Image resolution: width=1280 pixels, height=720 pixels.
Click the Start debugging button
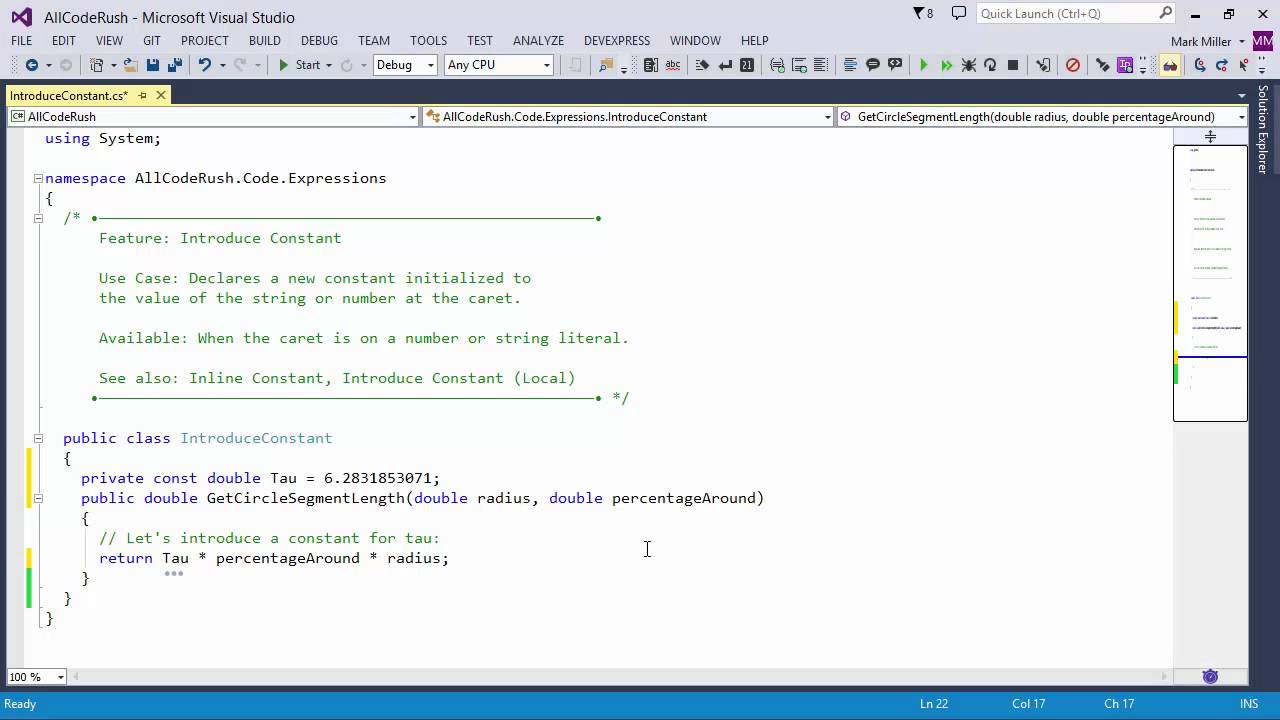299,65
